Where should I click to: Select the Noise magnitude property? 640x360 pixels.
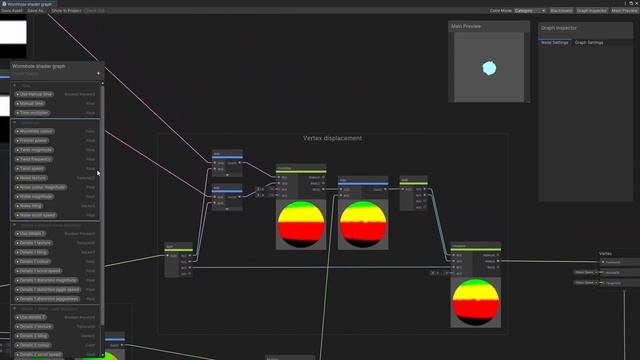34,197
